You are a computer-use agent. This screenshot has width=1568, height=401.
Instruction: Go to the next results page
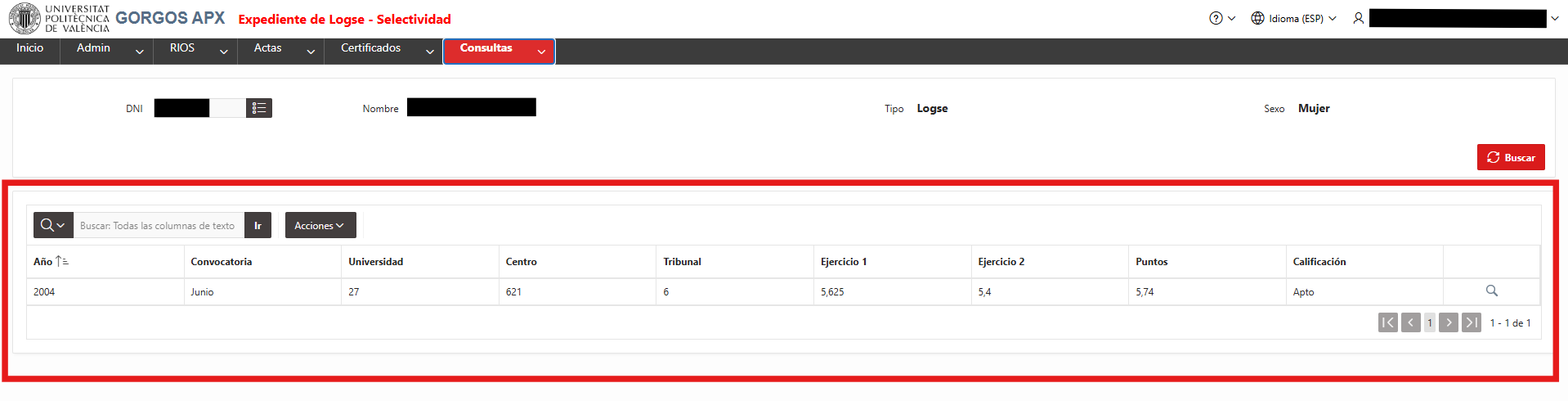pos(1449,322)
